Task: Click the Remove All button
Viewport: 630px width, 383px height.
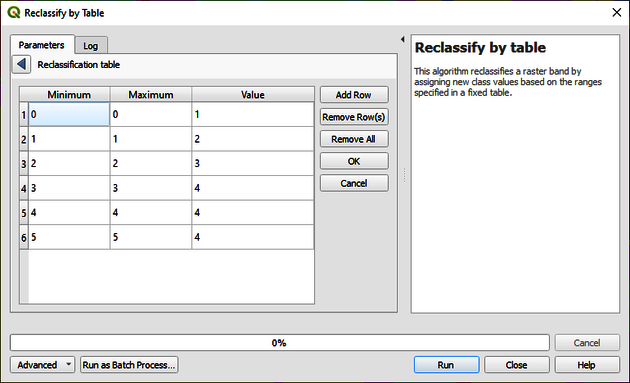Action: [x=354, y=139]
